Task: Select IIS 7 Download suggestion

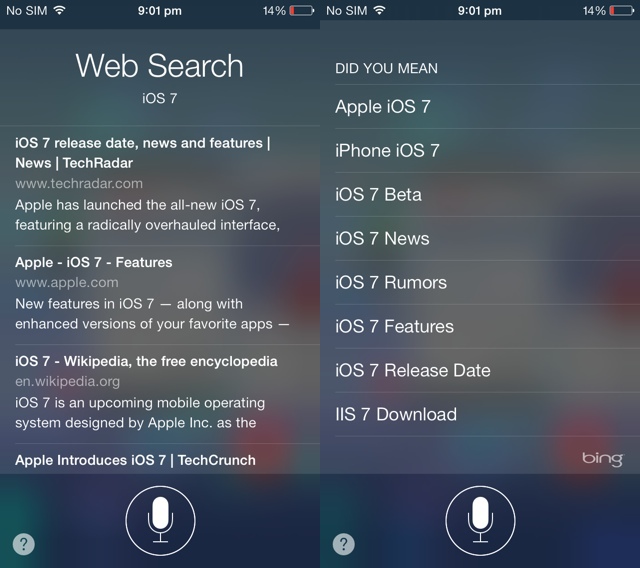Action: 487,414
